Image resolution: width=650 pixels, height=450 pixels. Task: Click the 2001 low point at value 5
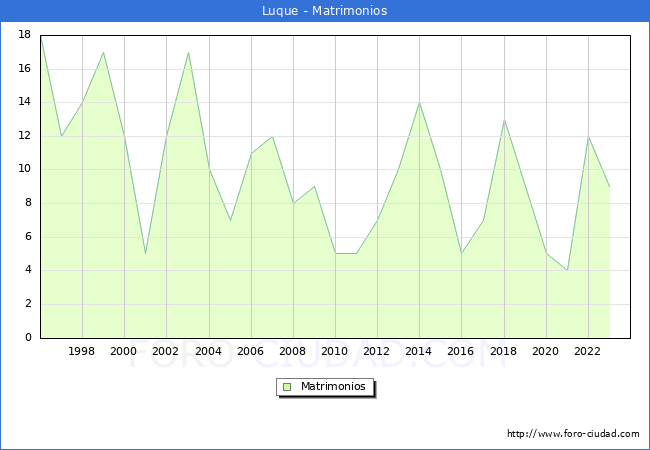click(x=146, y=253)
